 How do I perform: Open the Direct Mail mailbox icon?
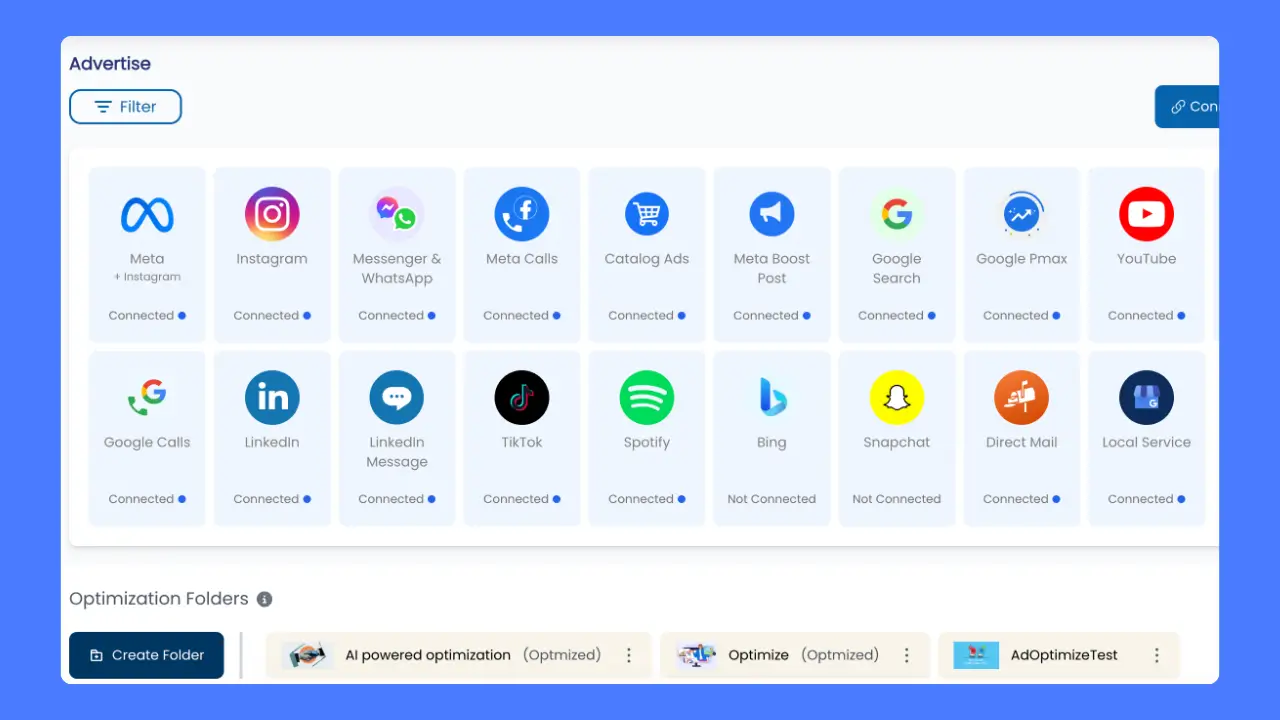(1022, 398)
